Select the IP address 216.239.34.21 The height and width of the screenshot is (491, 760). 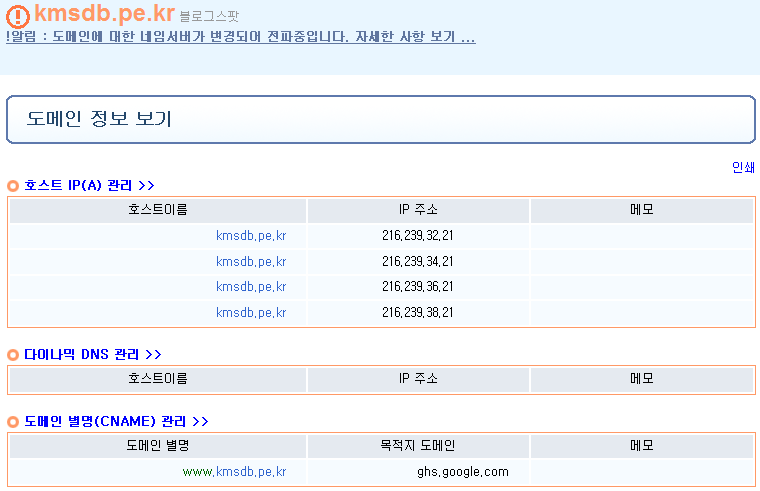coord(417,262)
